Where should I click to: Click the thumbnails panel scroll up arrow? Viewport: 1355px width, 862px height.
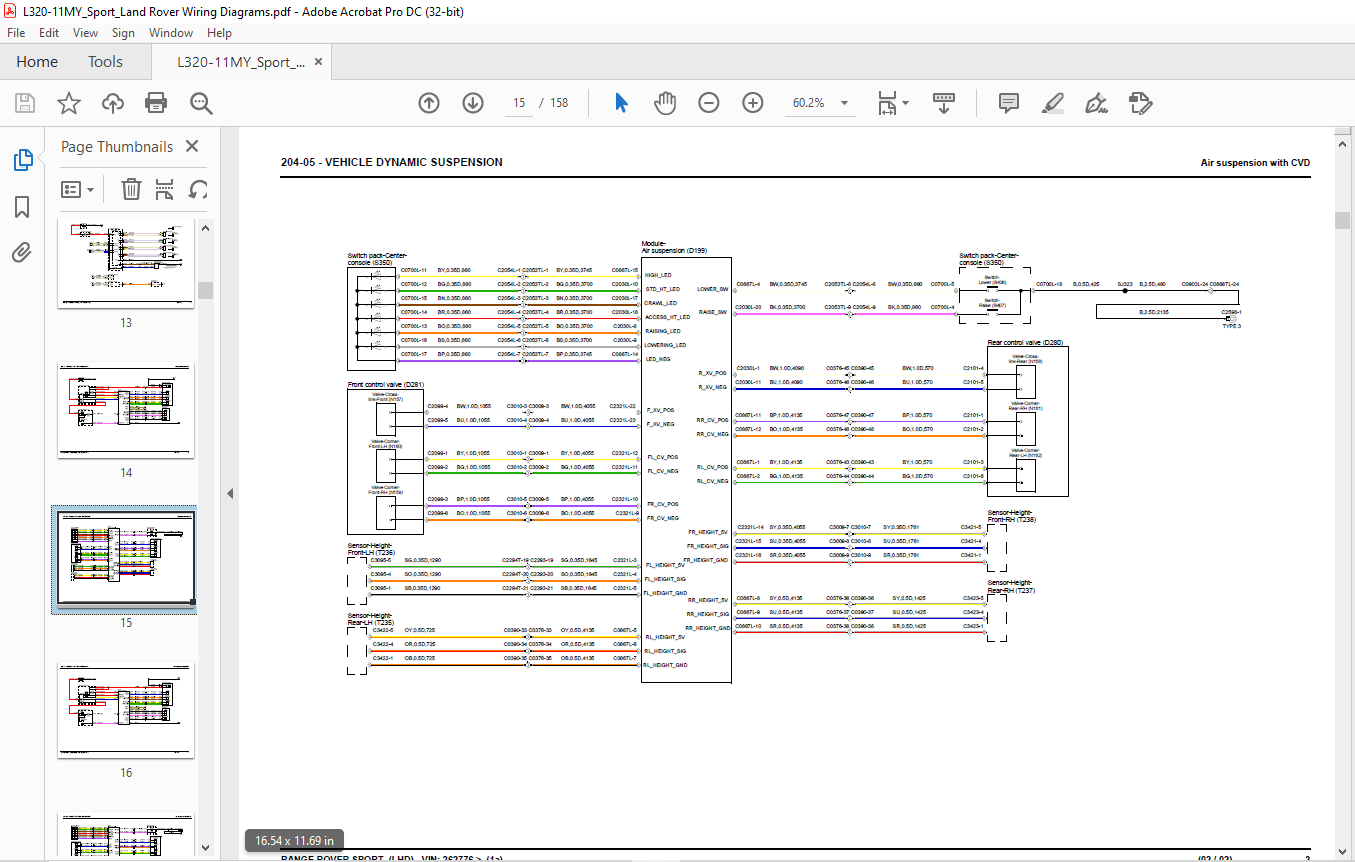point(205,227)
